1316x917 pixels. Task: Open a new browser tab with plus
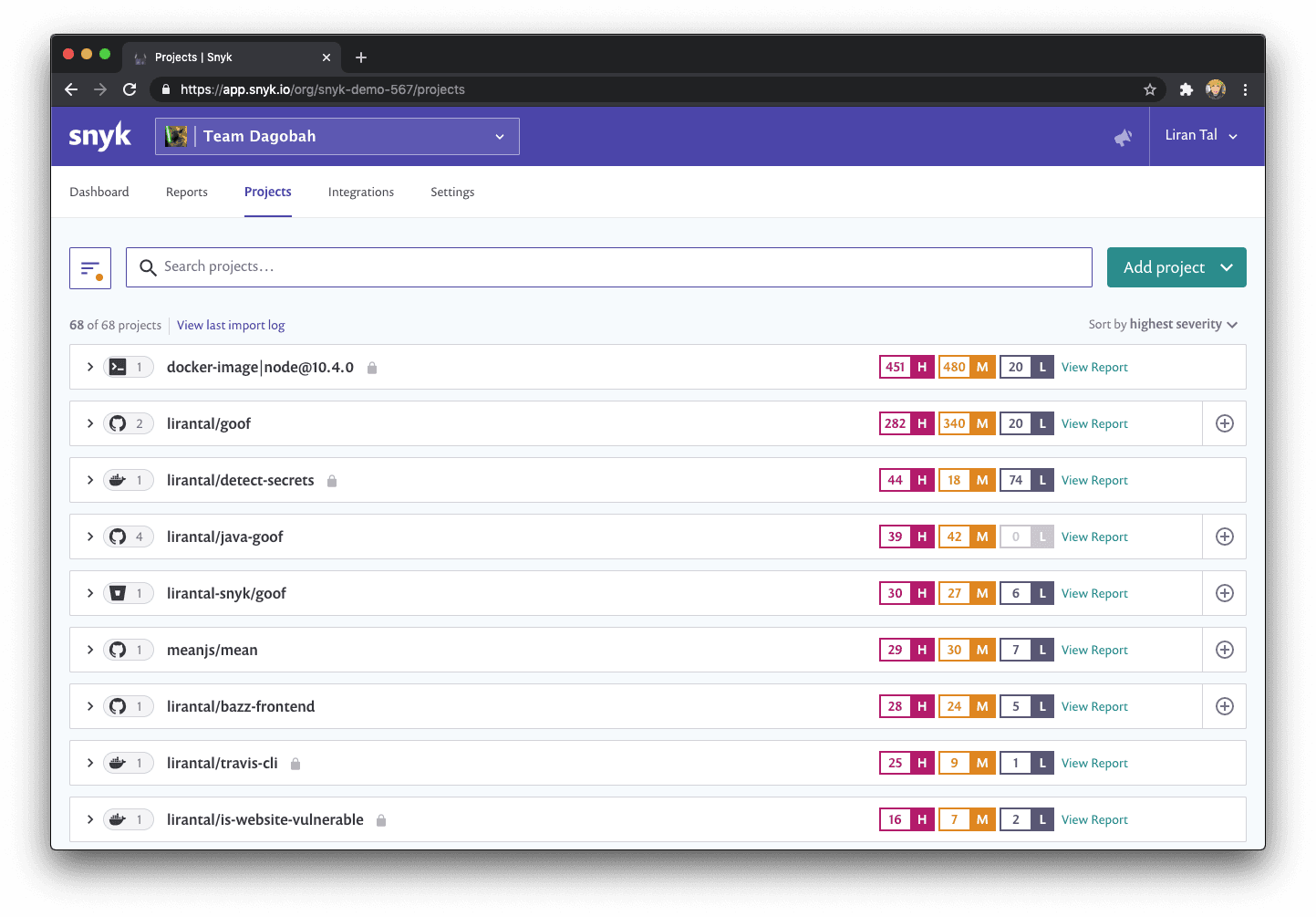361,57
